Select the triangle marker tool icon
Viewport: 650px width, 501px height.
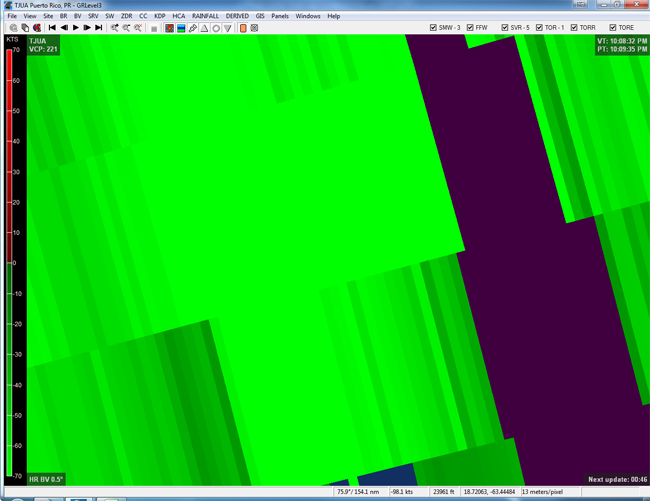pos(204,28)
